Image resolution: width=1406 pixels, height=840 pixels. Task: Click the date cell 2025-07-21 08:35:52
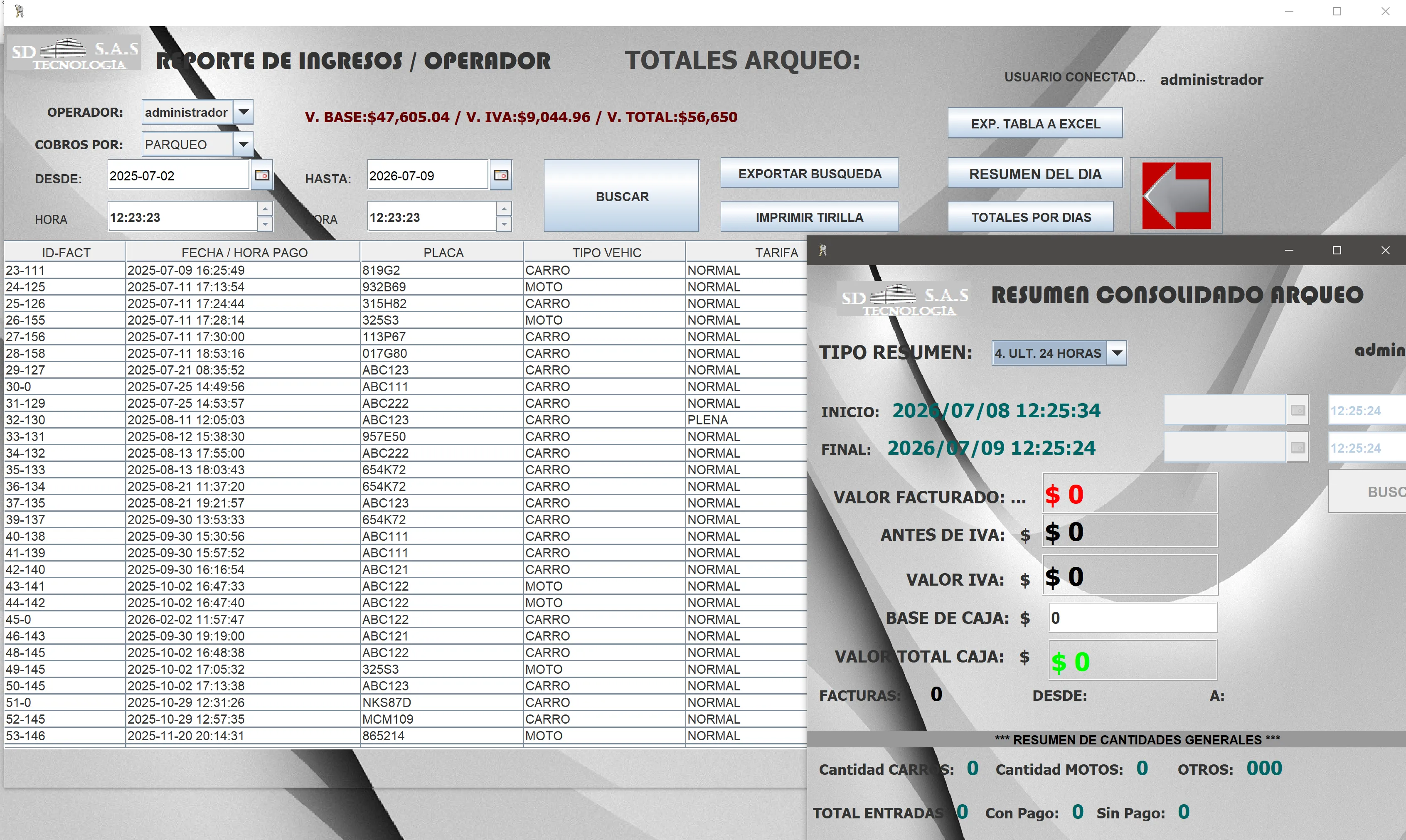click(242, 370)
